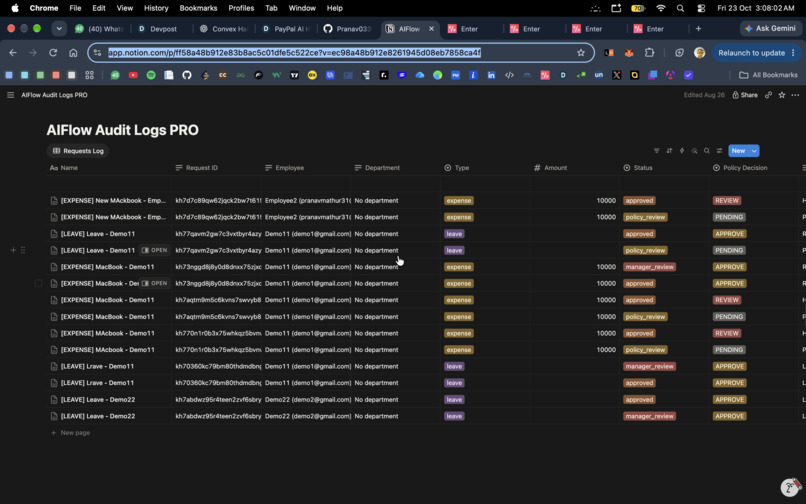Click the Chrome back arrow
Viewport: 806px width, 504px height.
[x=13, y=52]
